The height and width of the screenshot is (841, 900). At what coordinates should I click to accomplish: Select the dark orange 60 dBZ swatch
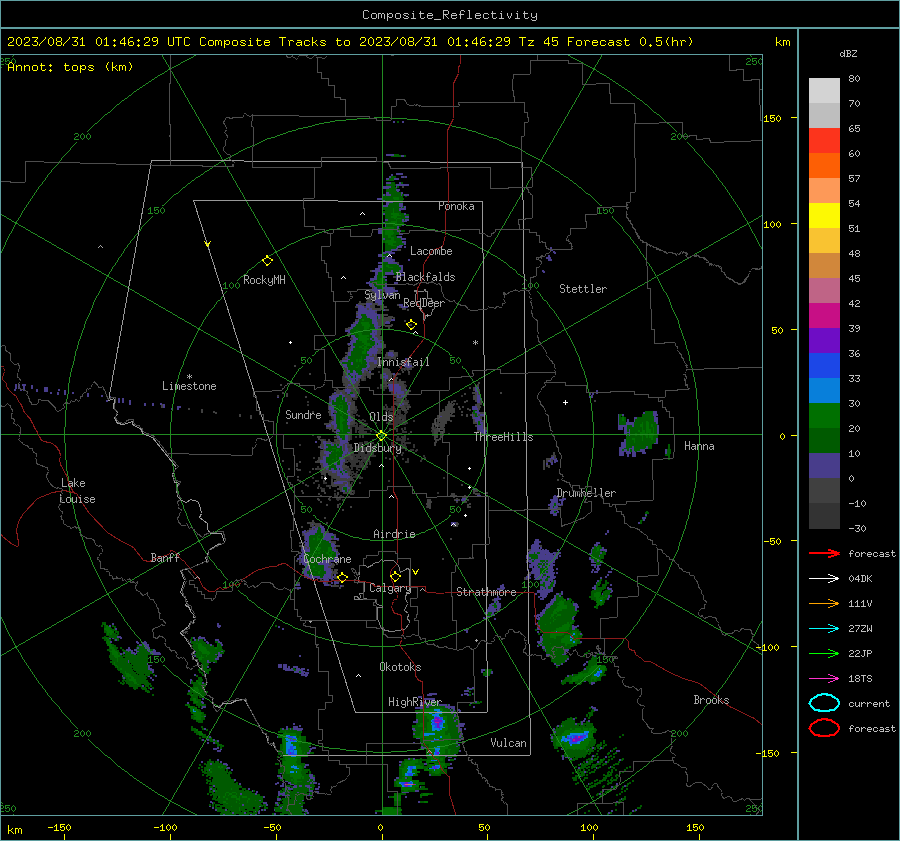click(x=824, y=166)
